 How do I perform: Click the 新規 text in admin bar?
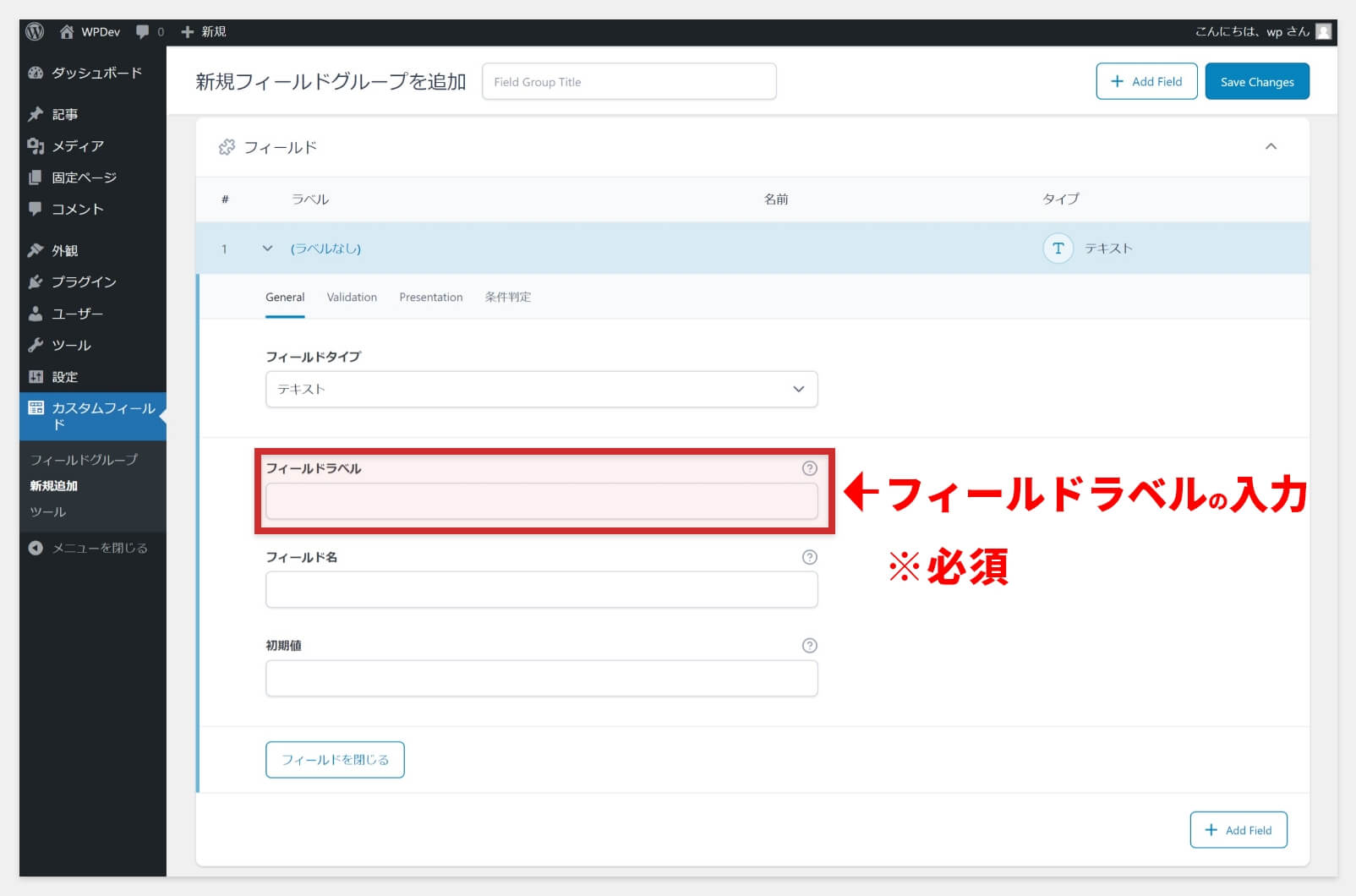214,31
